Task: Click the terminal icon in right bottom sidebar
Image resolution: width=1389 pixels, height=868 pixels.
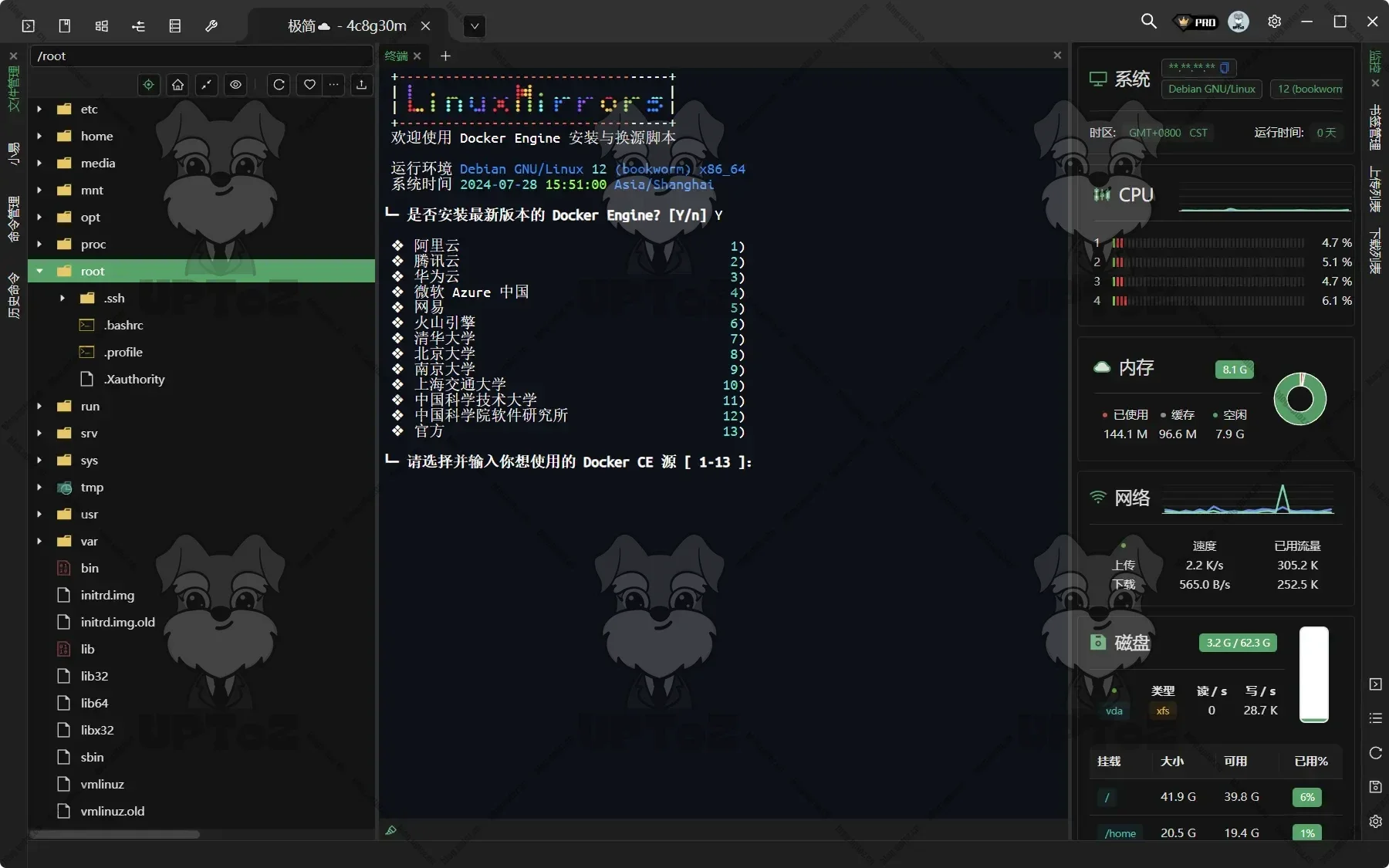Action: pyautogui.click(x=1375, y=684)
